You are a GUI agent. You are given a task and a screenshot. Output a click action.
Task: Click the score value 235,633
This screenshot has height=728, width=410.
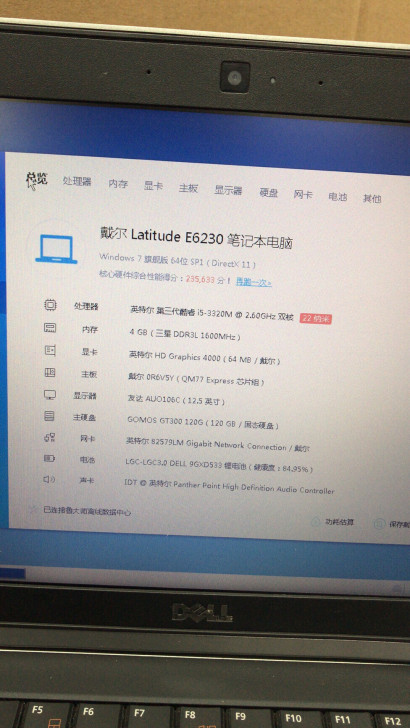point(201,280)
